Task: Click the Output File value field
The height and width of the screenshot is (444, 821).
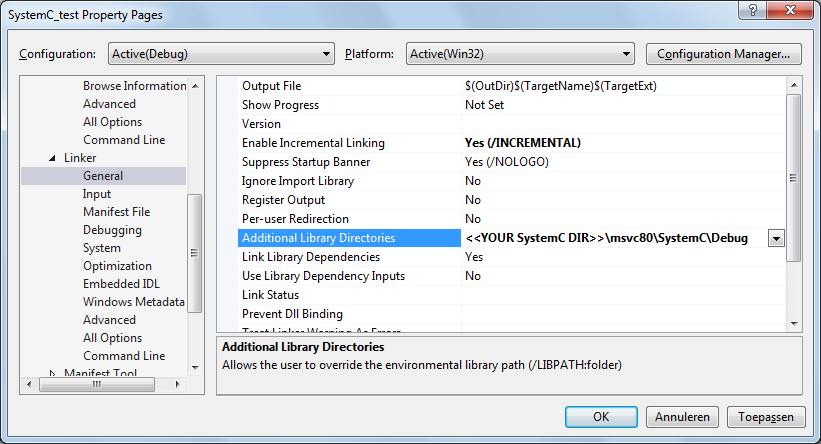Action: [x=620, y=86]
